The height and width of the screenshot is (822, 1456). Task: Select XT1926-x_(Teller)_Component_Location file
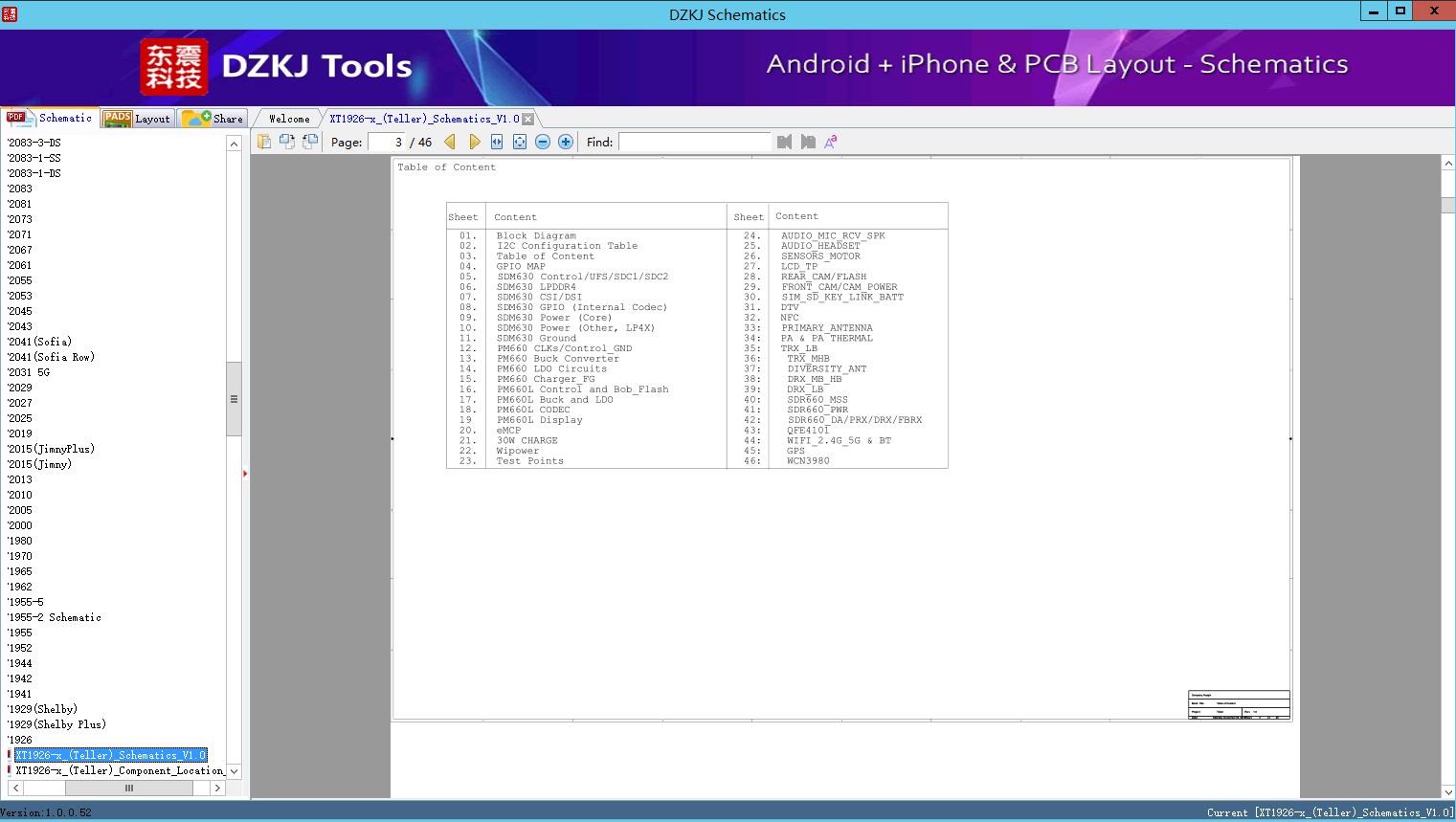coord(120,770)
